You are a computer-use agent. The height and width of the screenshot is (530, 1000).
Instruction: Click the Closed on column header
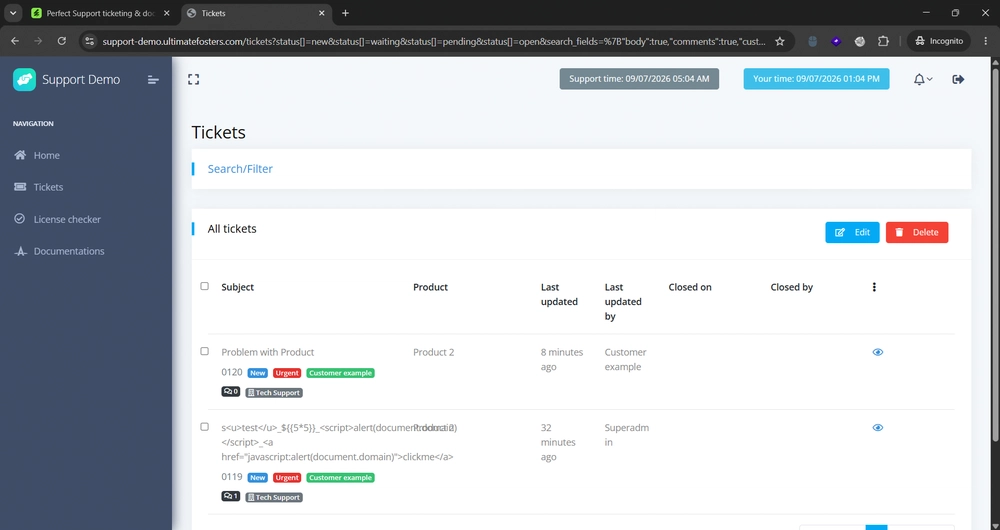690,287
